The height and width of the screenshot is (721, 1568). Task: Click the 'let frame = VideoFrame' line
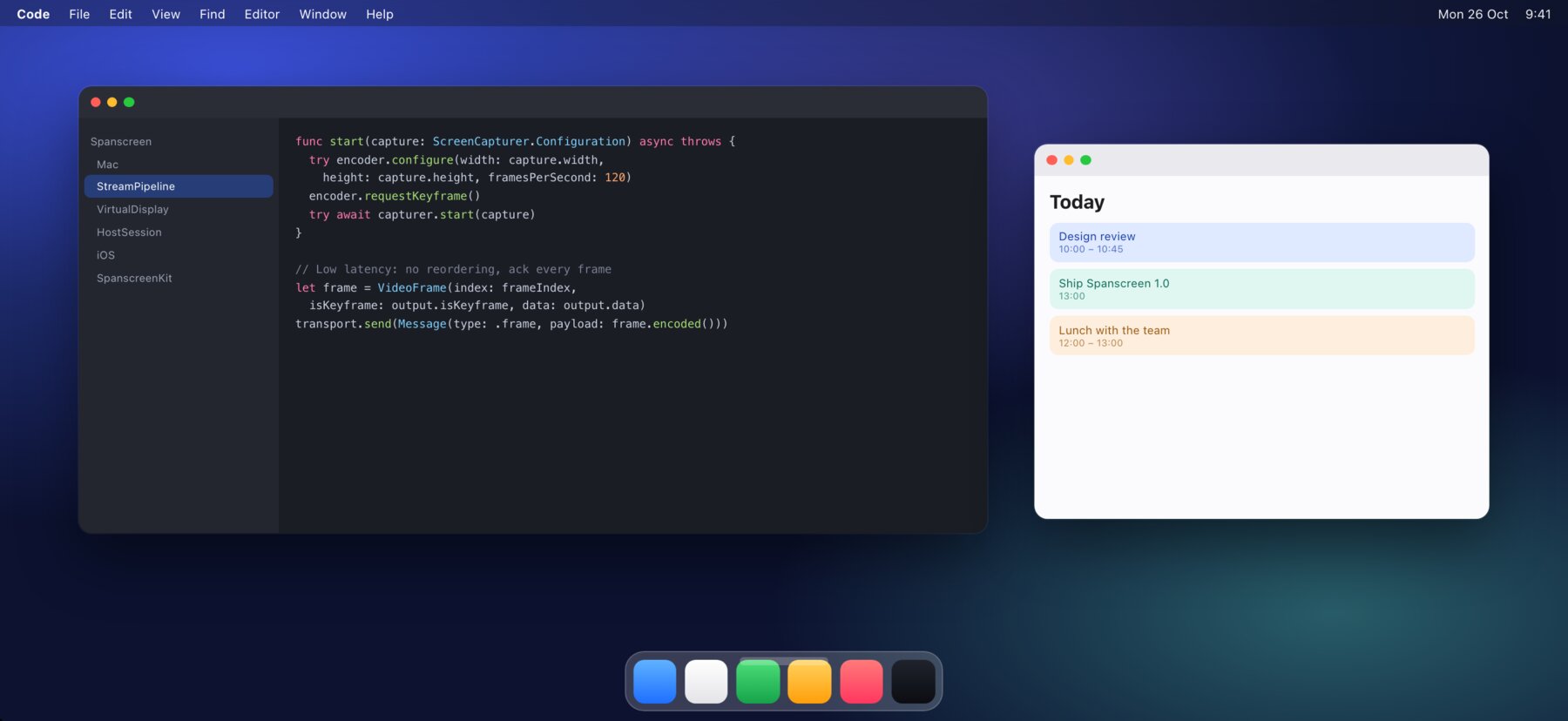[x=436, y=287]
